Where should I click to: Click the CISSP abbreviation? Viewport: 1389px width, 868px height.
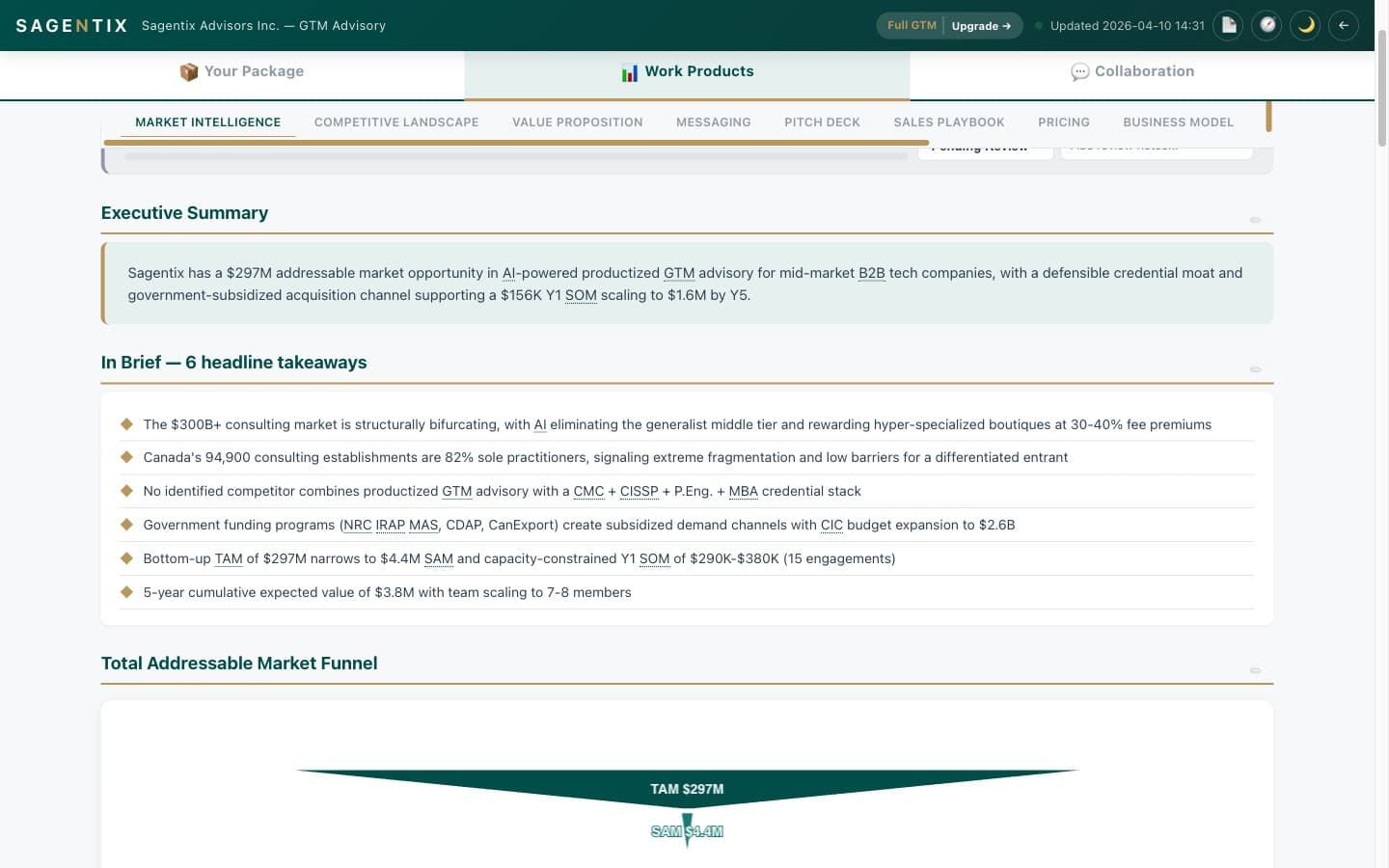coord(639,491)
